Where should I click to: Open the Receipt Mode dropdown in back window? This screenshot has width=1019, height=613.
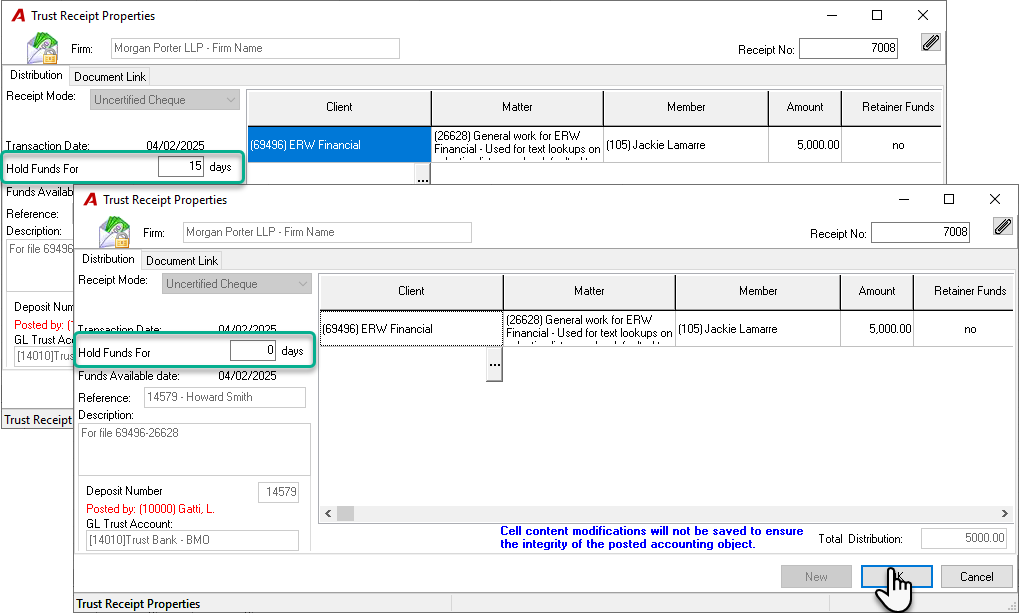tap(164, 100)
